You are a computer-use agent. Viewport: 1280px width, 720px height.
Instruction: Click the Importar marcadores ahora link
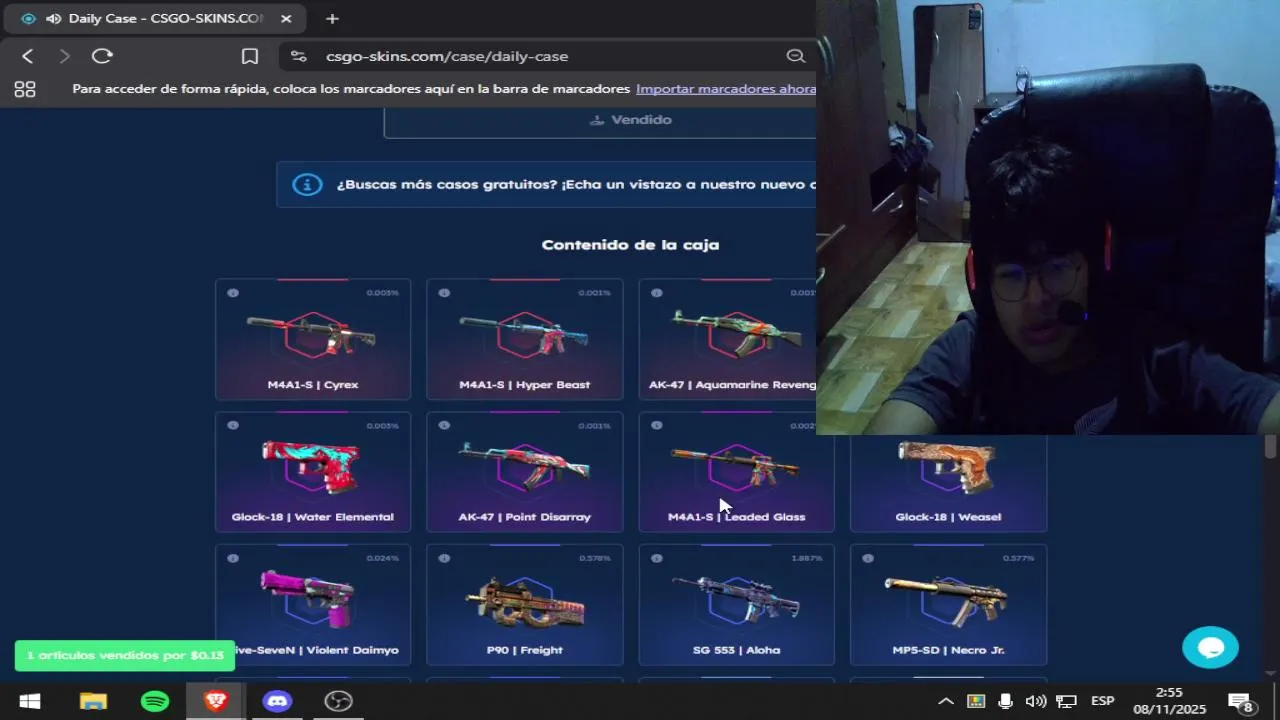point(726,89)
